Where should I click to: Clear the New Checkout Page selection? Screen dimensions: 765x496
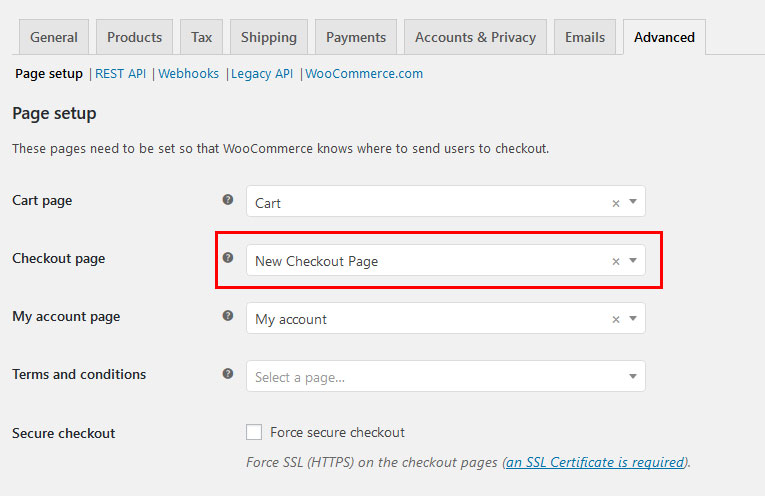point(616,261)
